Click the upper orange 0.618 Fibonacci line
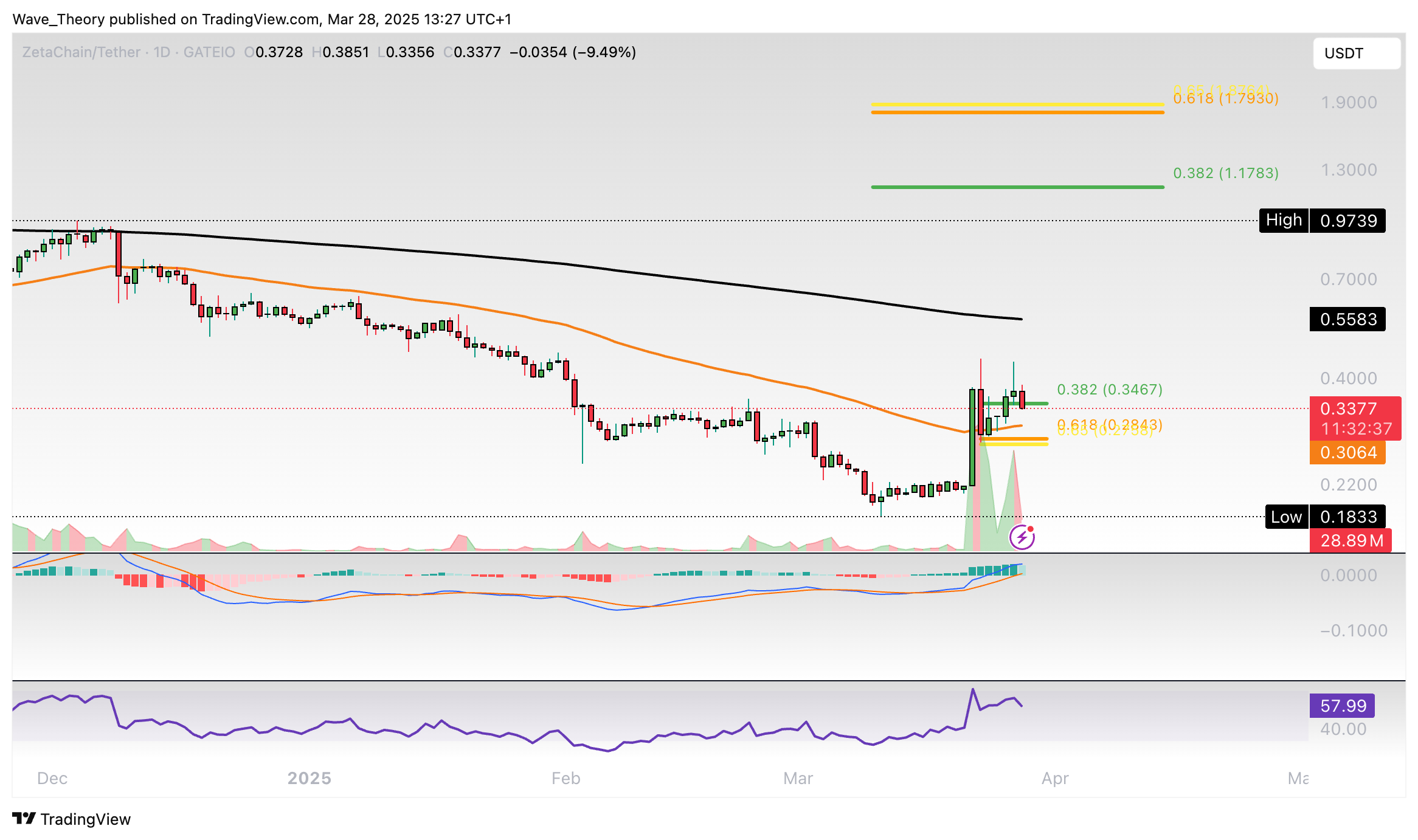 tap(1017, 112)
